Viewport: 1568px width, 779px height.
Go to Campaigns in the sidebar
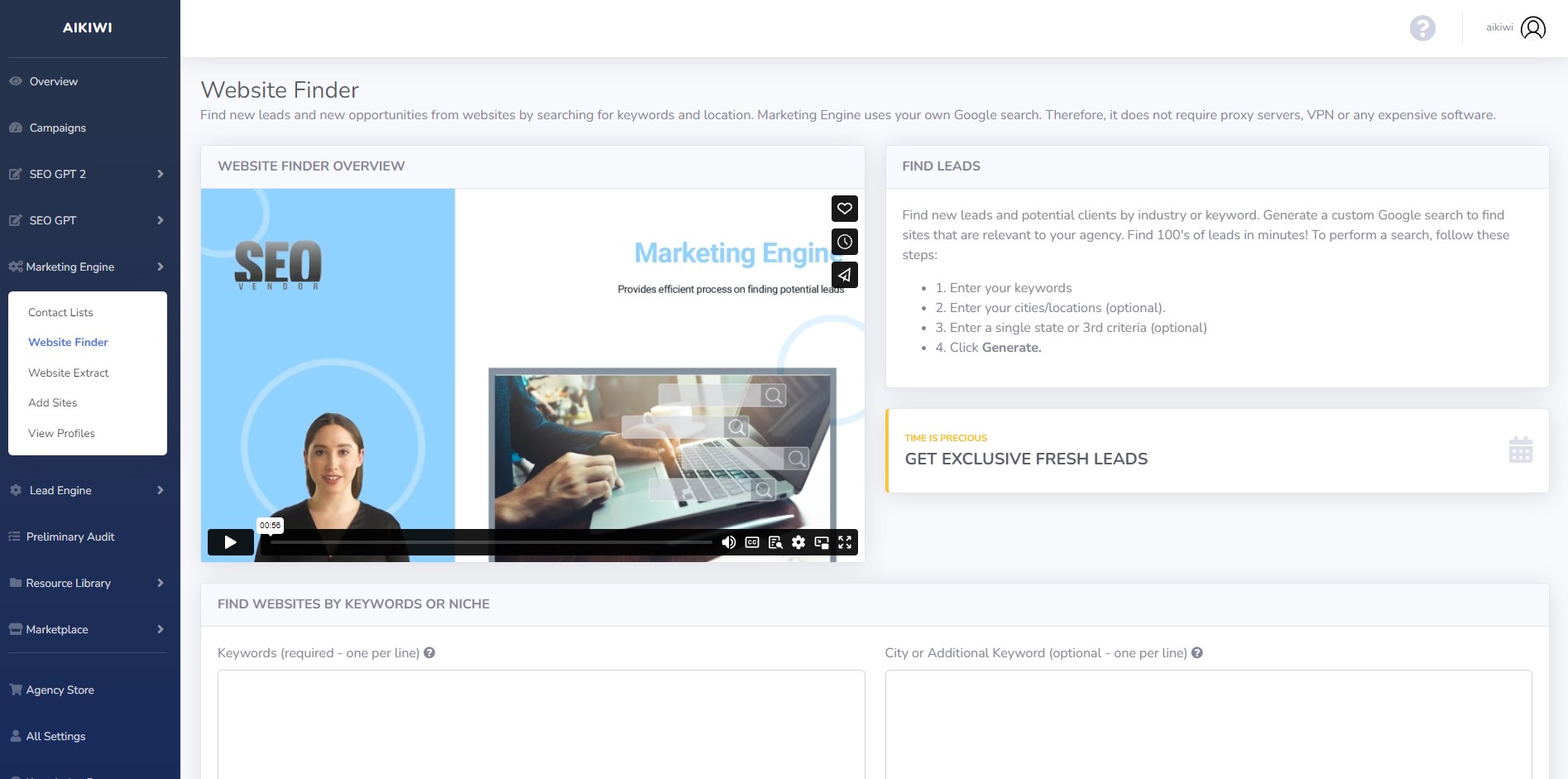click(x=58, y=127)
